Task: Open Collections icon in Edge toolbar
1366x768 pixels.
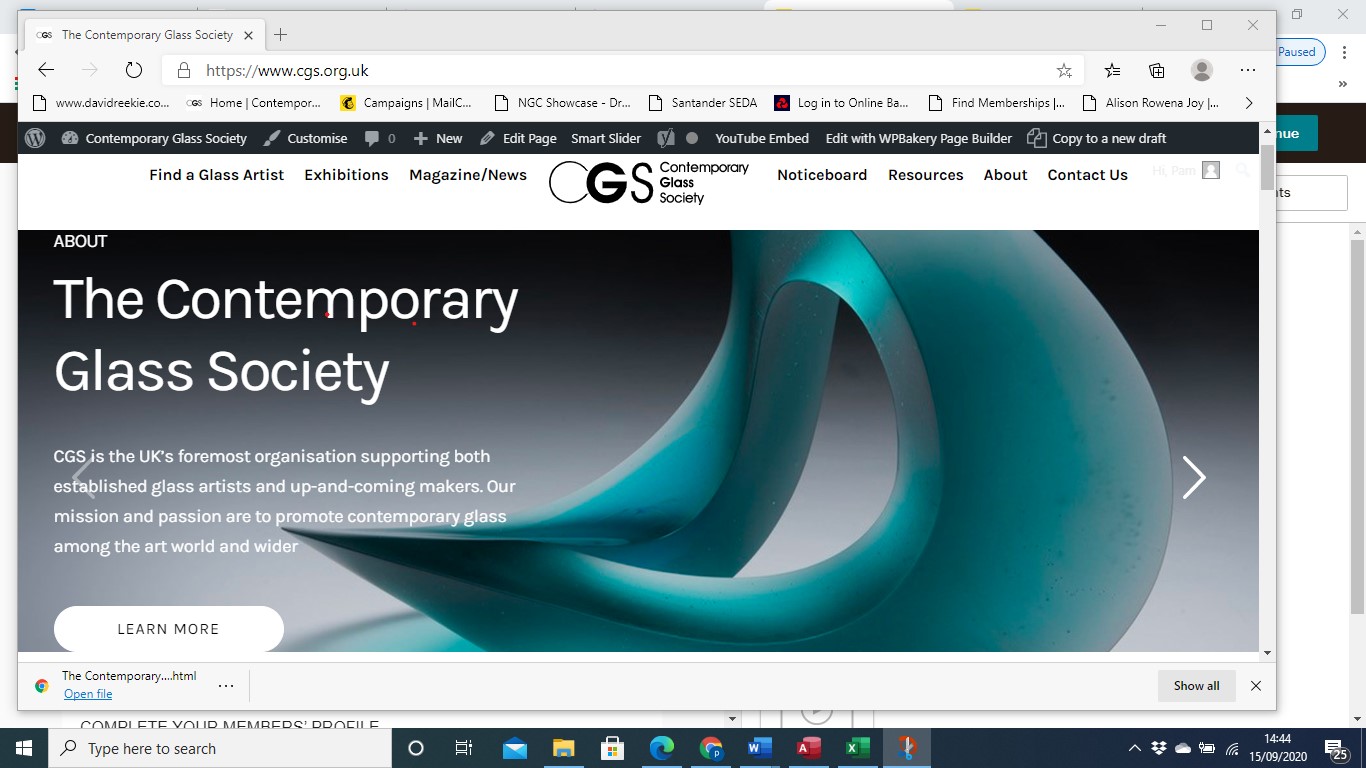Action: pyautogui.click(x=1157, y=70)
